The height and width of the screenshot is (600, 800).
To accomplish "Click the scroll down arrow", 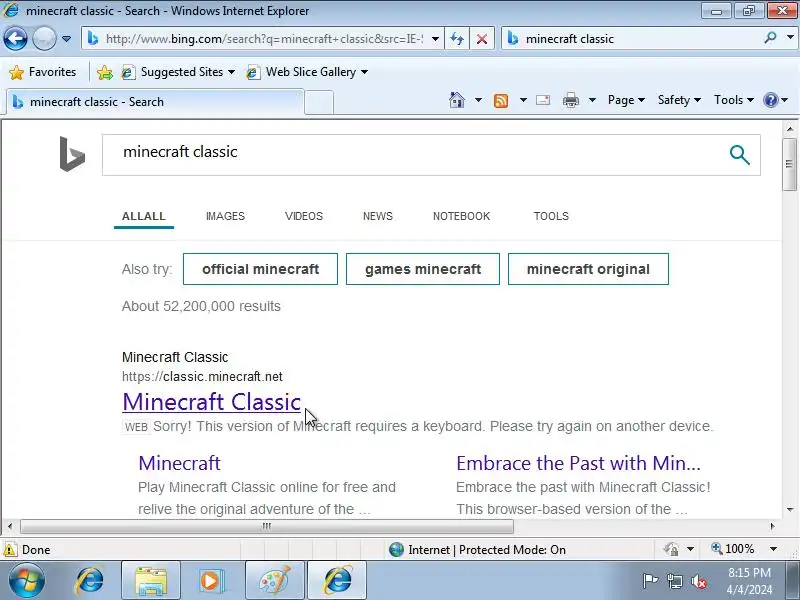I will (x=790, y=509).
